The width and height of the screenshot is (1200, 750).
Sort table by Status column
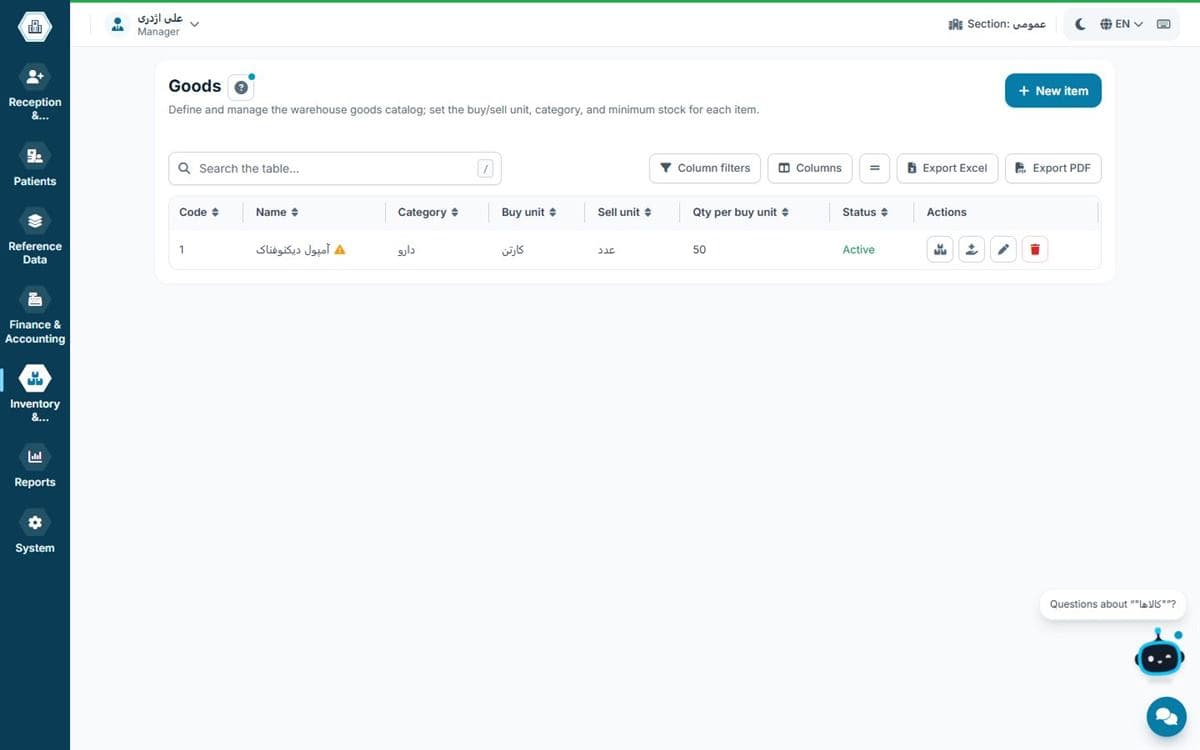point(866,212)
